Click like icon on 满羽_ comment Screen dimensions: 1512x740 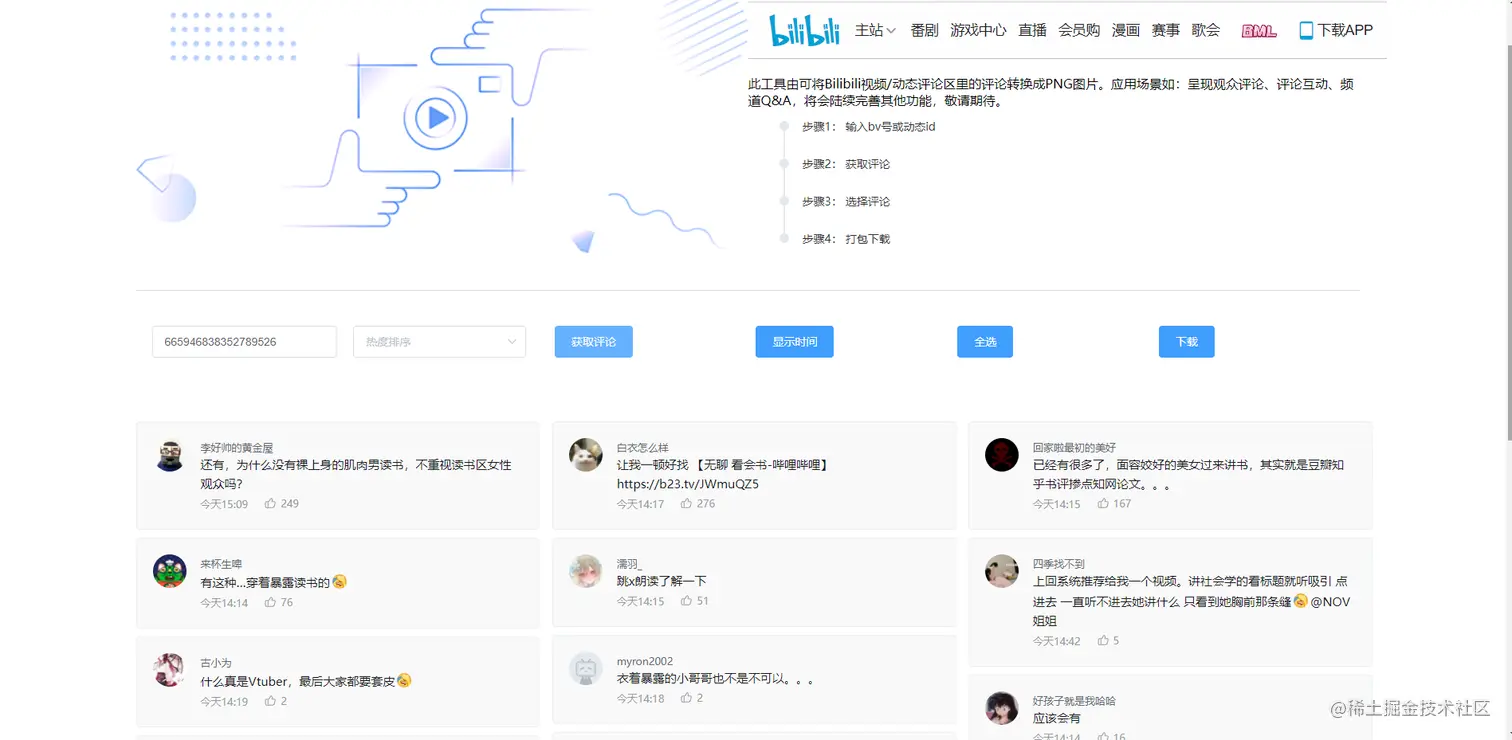686,601
